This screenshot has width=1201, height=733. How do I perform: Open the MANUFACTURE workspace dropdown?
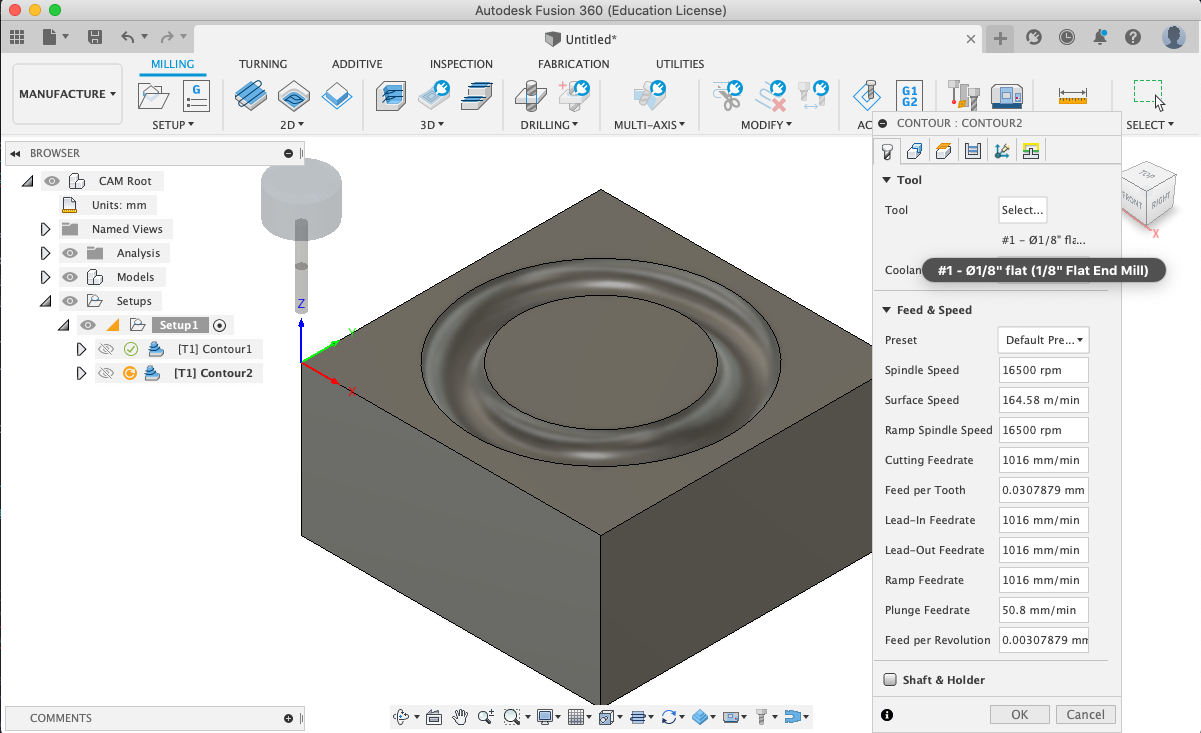(x=67, y=94)
